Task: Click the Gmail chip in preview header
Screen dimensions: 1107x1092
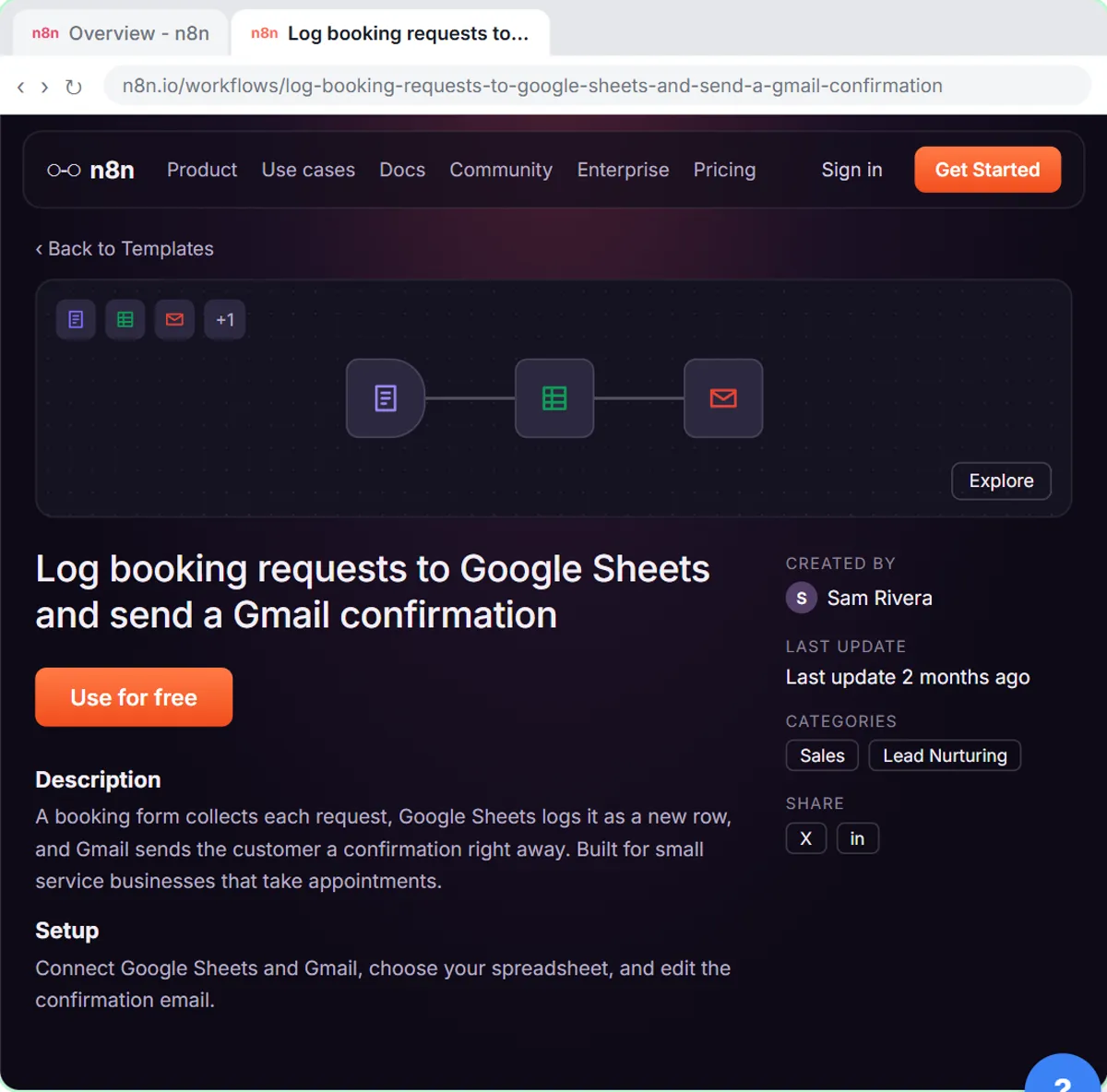Action: (174, 320)
